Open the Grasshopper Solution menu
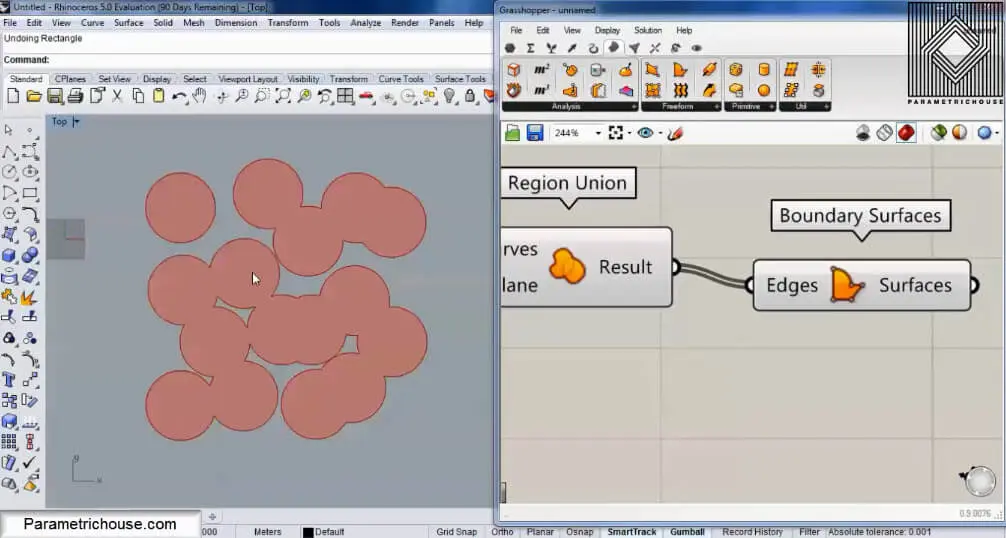1006x538 pixels. click(647, 30)
